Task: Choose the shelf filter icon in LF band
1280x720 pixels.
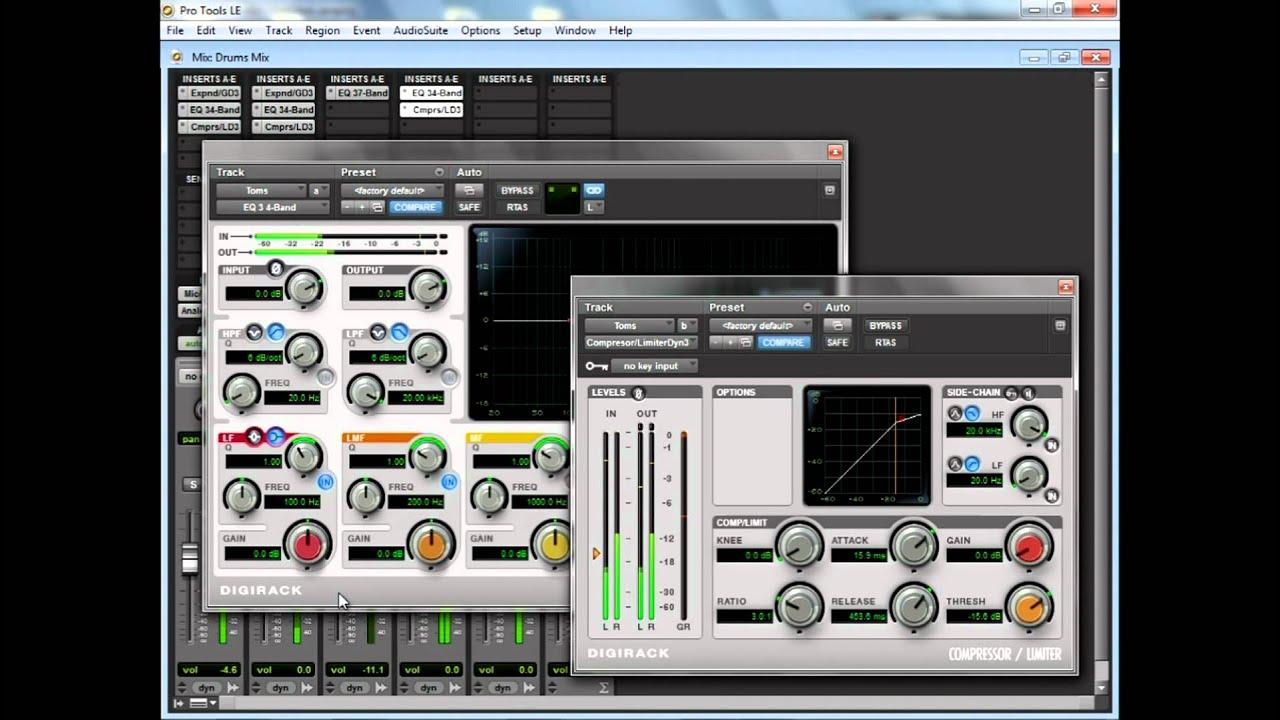Action: coord(274,436)
